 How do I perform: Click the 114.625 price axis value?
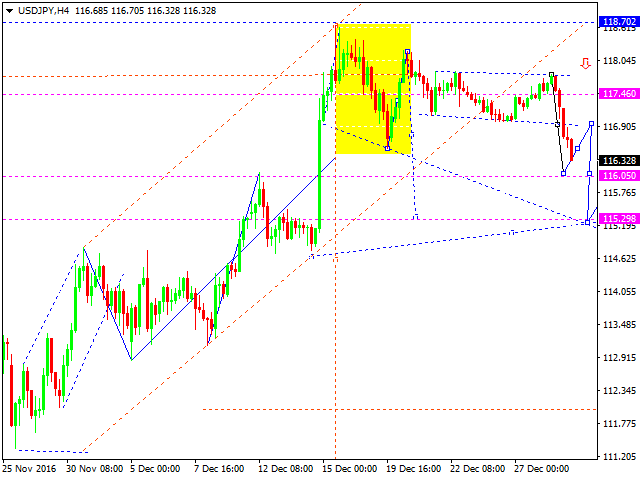(x=619, y=259)
